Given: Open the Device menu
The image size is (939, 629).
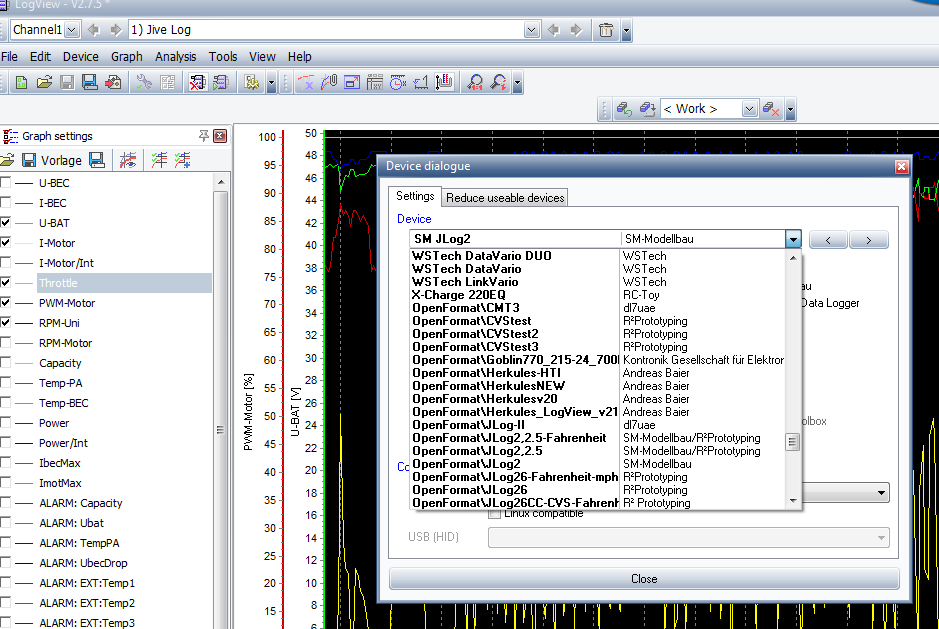Looking at the screenshot, I should (x=81, y=56).
